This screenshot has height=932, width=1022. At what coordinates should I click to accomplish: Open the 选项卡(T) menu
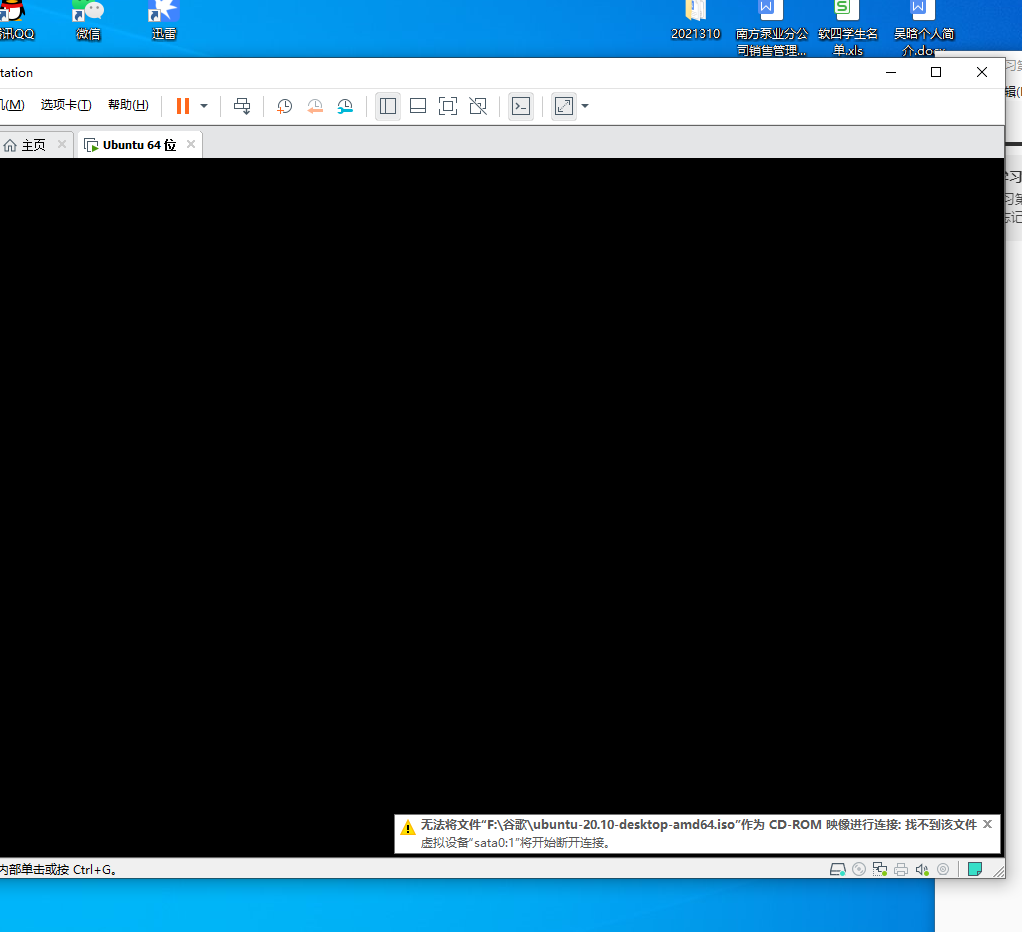coord(66,105)
